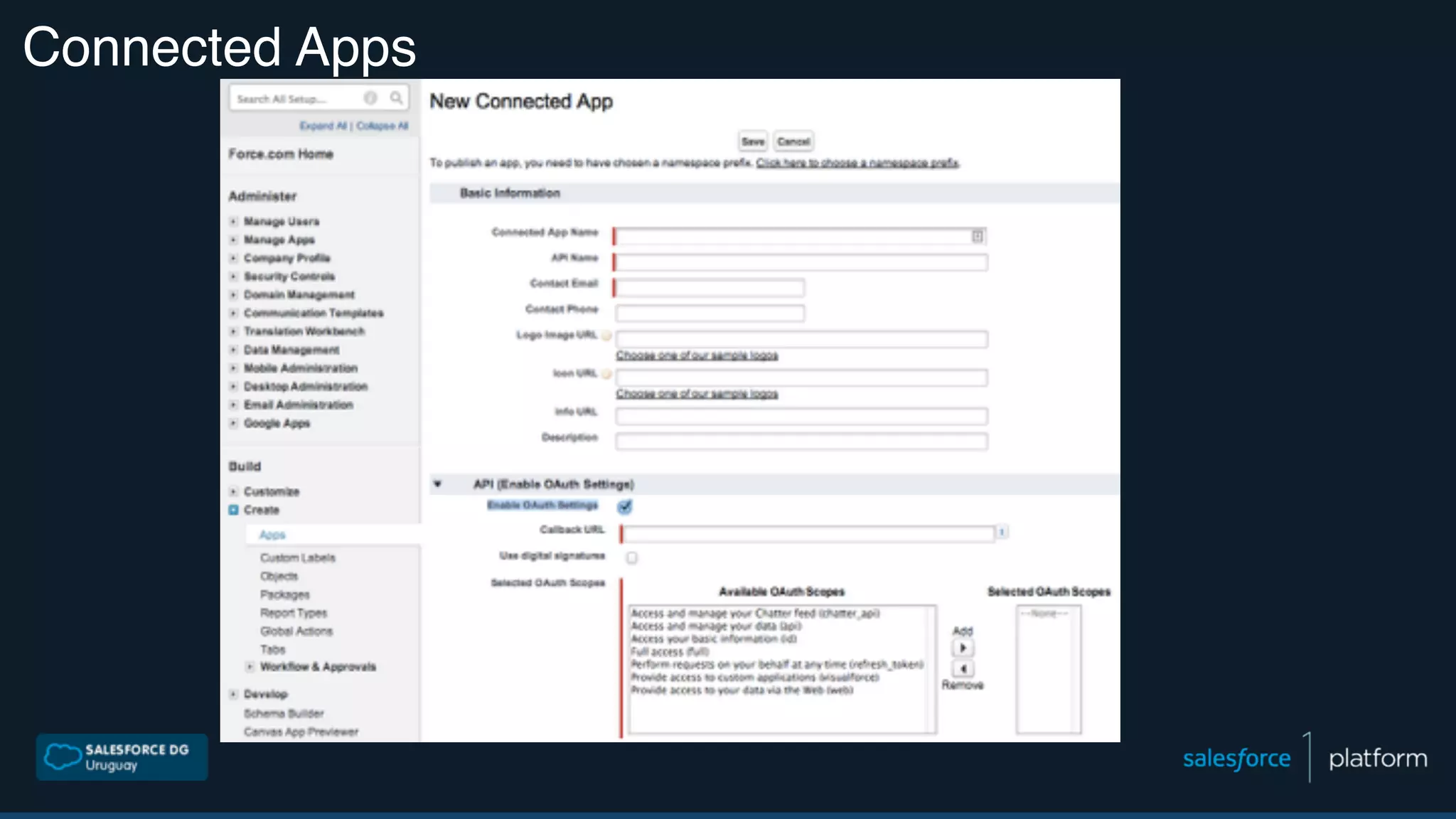Click the Salesforce DG Uruguay logo
This screenshot has height=819, width=1456.
pos(122,757)
